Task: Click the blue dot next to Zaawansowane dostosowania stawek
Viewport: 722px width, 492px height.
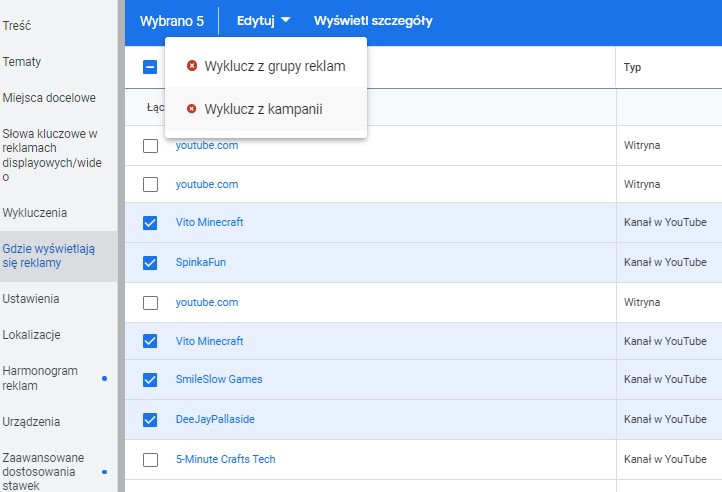Action: pos(105,472)
